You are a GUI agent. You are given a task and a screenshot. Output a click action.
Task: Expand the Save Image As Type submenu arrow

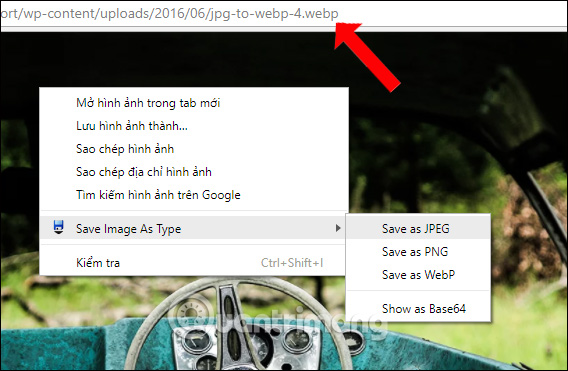338,228
